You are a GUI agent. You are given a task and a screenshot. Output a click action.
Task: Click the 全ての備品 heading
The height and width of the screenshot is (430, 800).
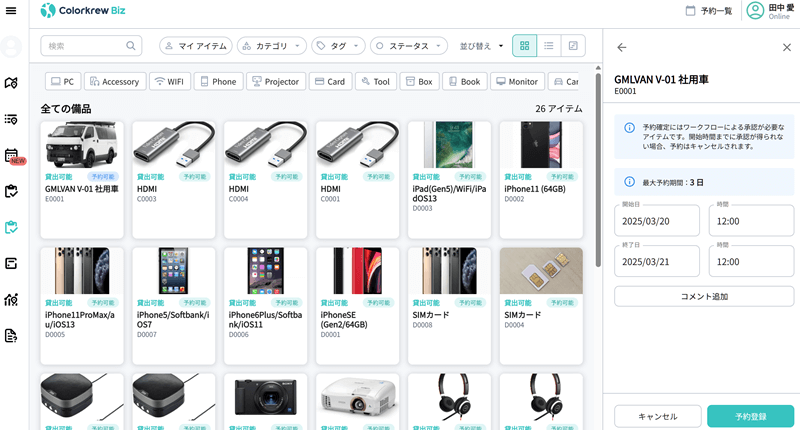[66, 109]
